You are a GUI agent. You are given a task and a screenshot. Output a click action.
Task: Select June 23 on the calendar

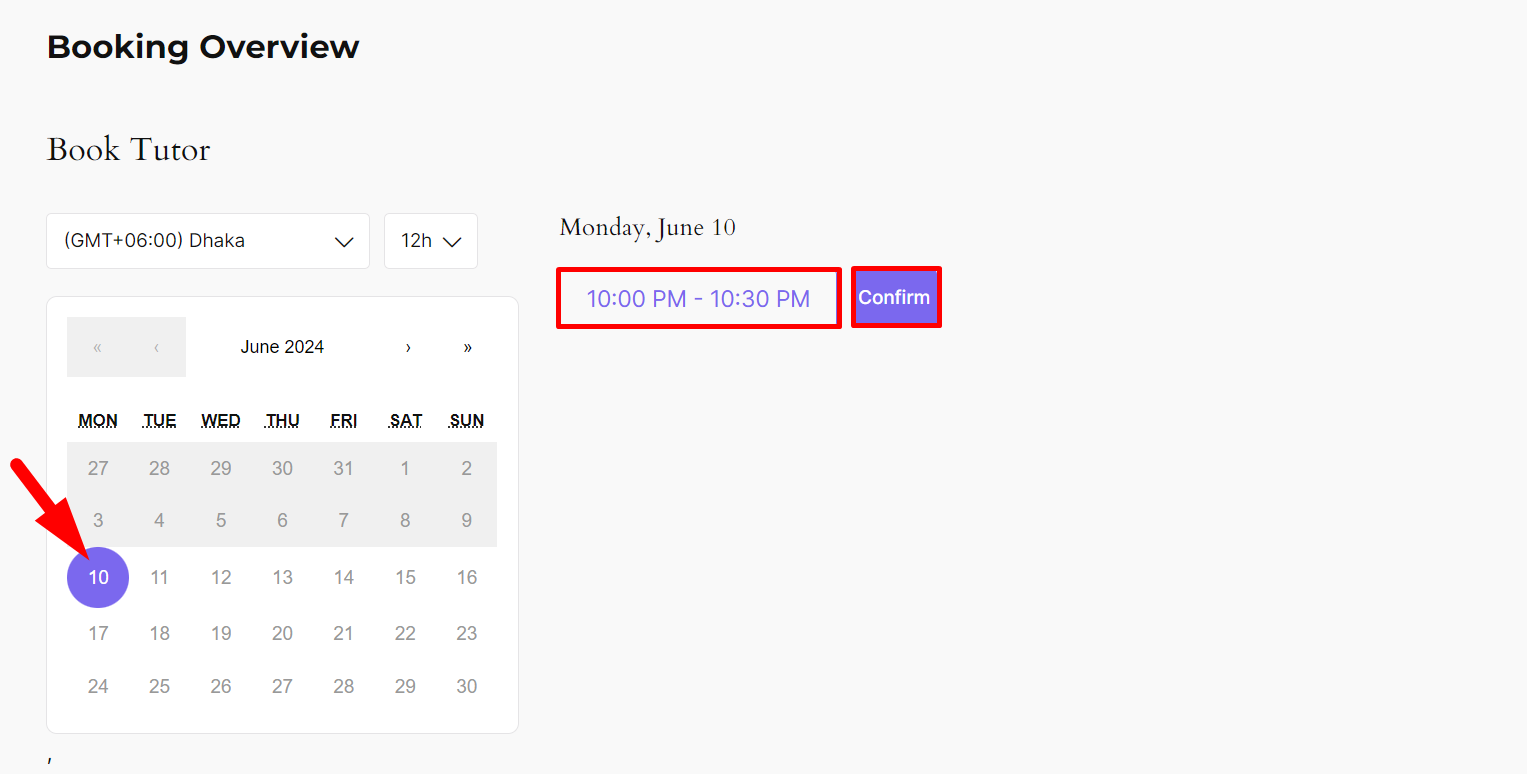pos(466,632)
